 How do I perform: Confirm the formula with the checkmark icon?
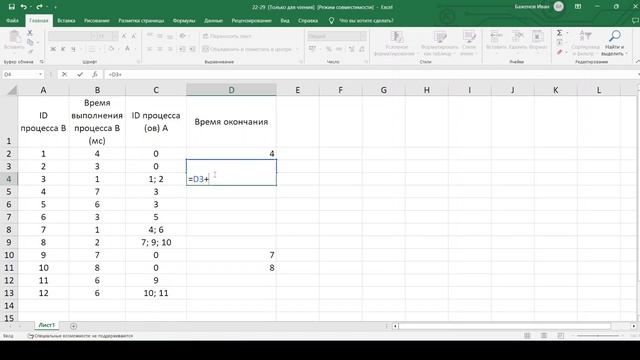coord(80,74)
